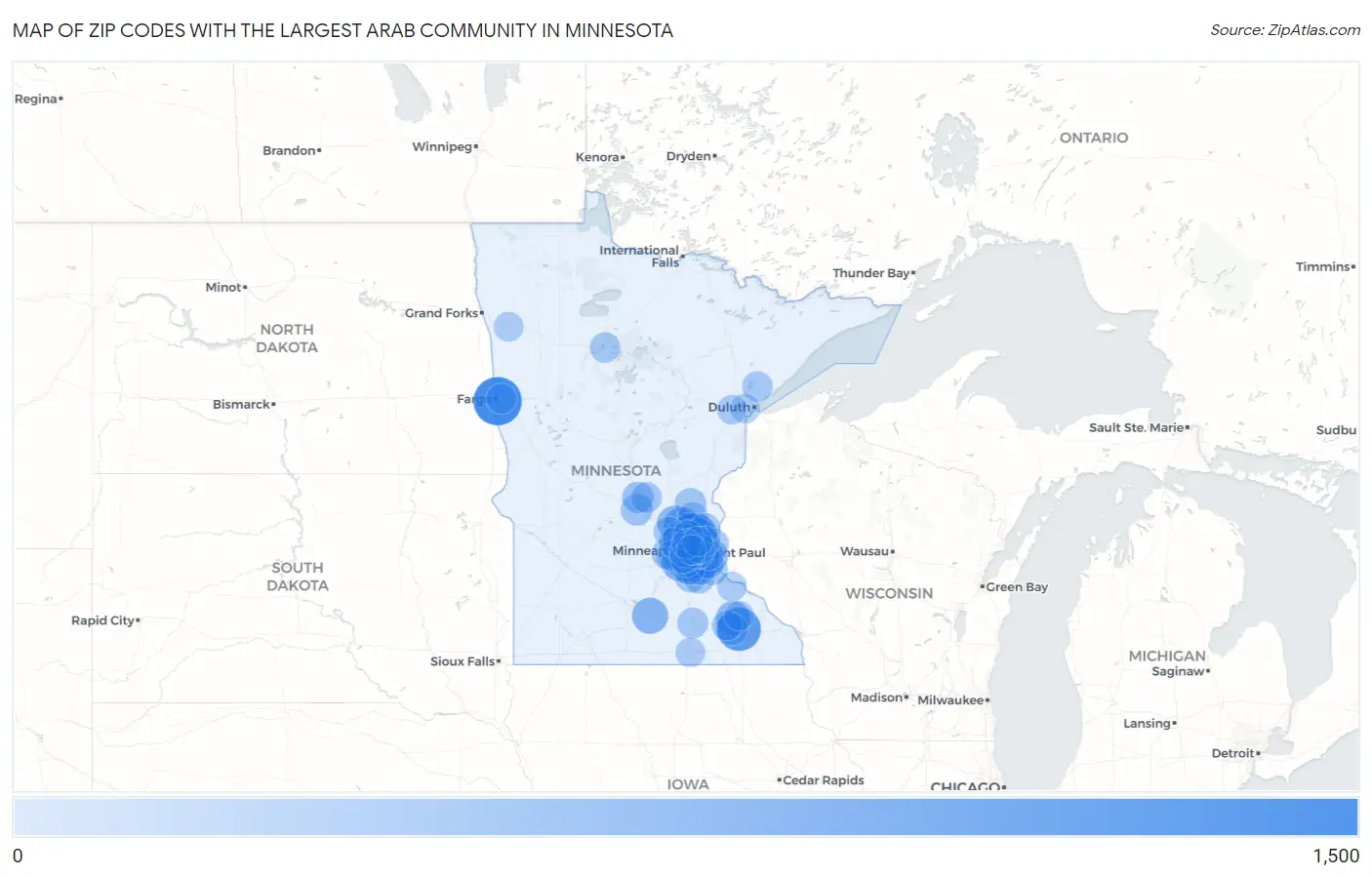This screenshot has width=1372, height=877.
Task: Click the Minneapolis dense bubble cluster
Action: (691, 548)
